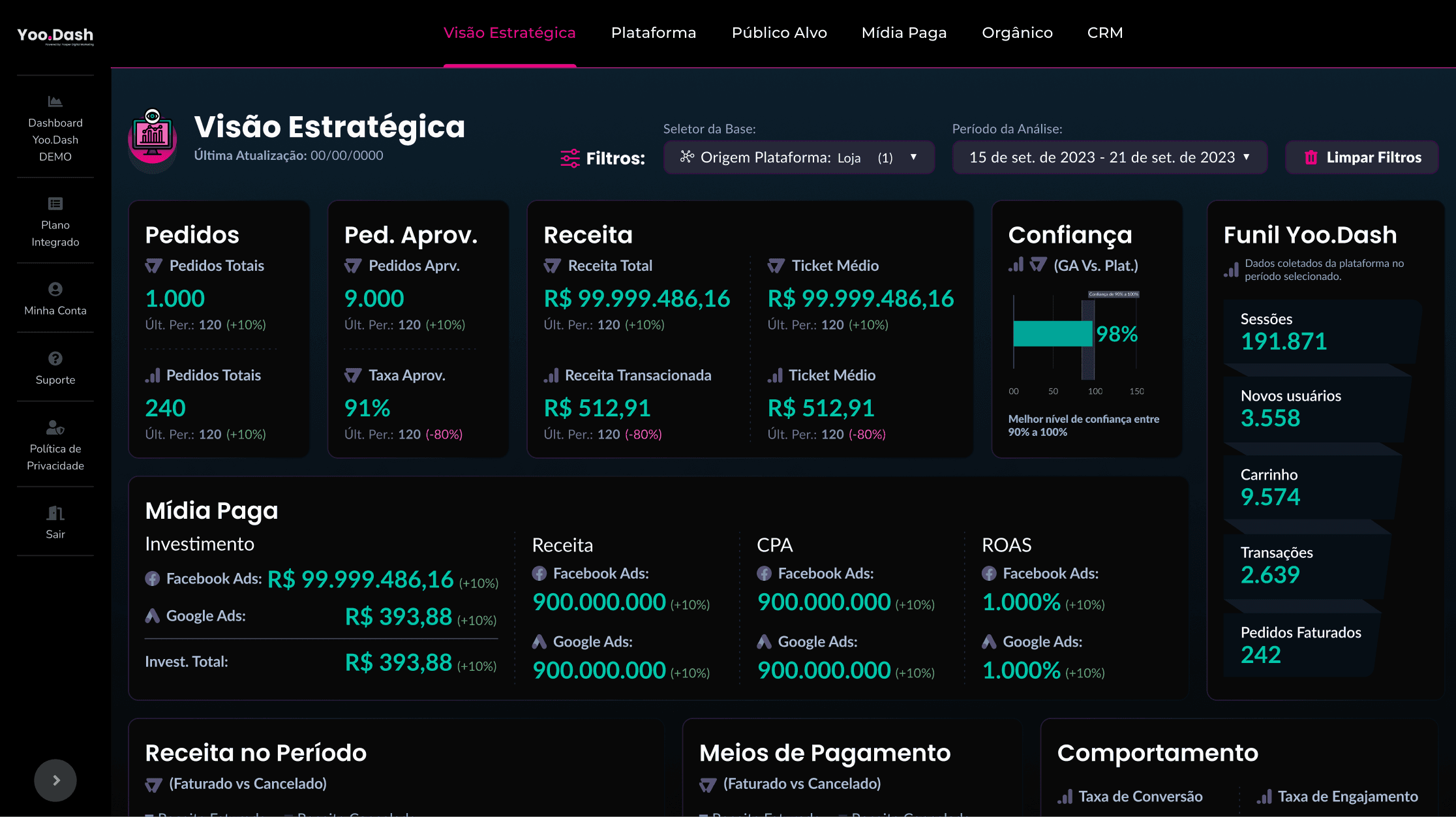
Task: Click the Minha Conta sidebar link
Action: point(55,311)
